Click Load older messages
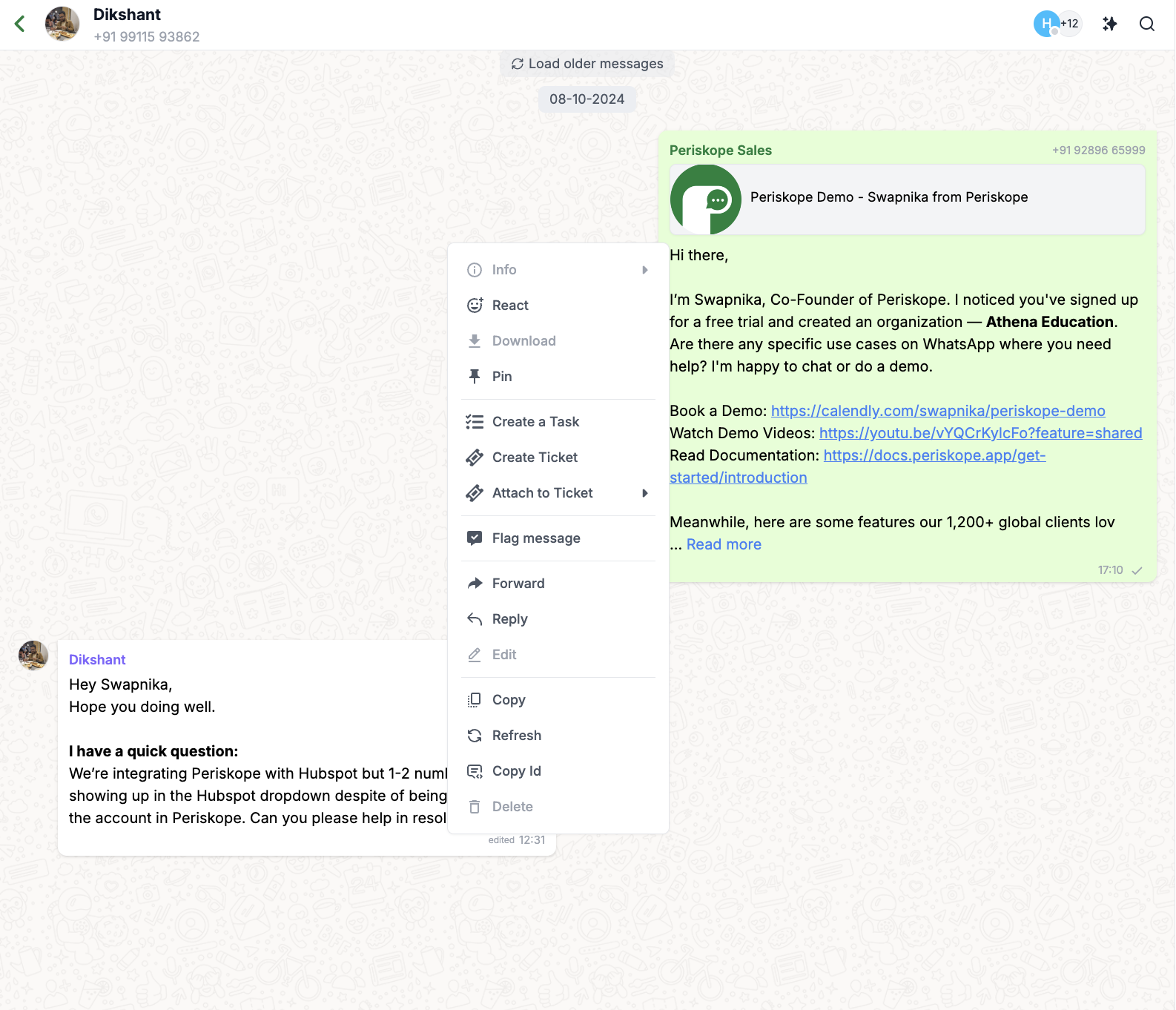Screen dimensions: 1176x1010 pyautogui.click(x=587, y=64)
